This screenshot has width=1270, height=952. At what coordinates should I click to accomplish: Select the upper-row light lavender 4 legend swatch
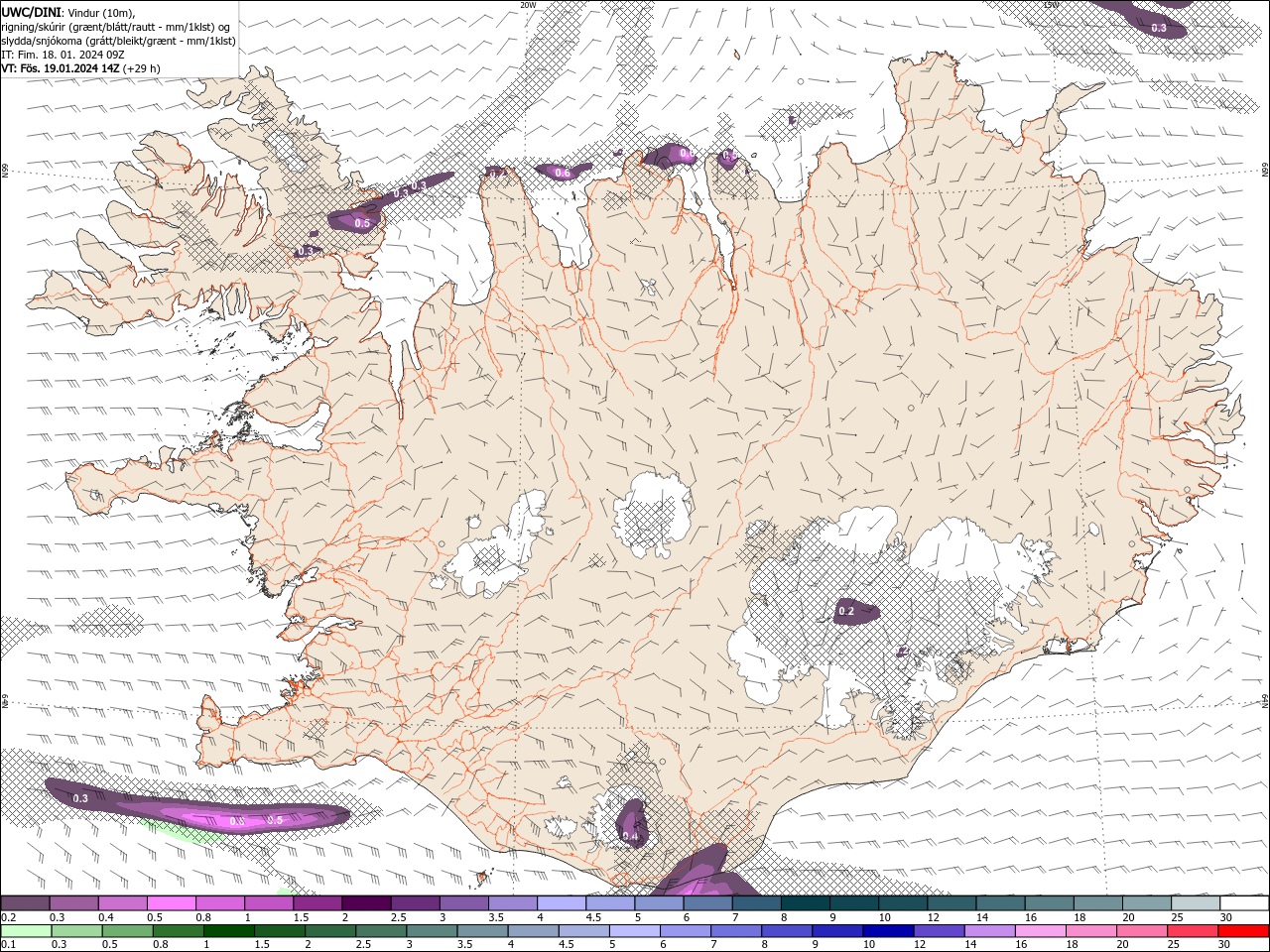tap(562, 903)
